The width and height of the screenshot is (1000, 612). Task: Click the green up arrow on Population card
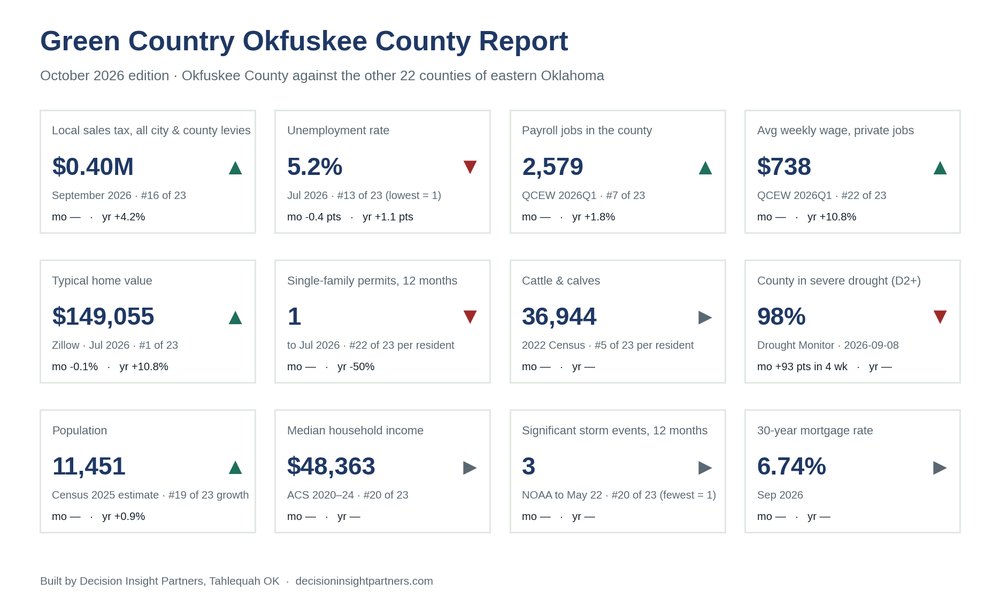235,467
